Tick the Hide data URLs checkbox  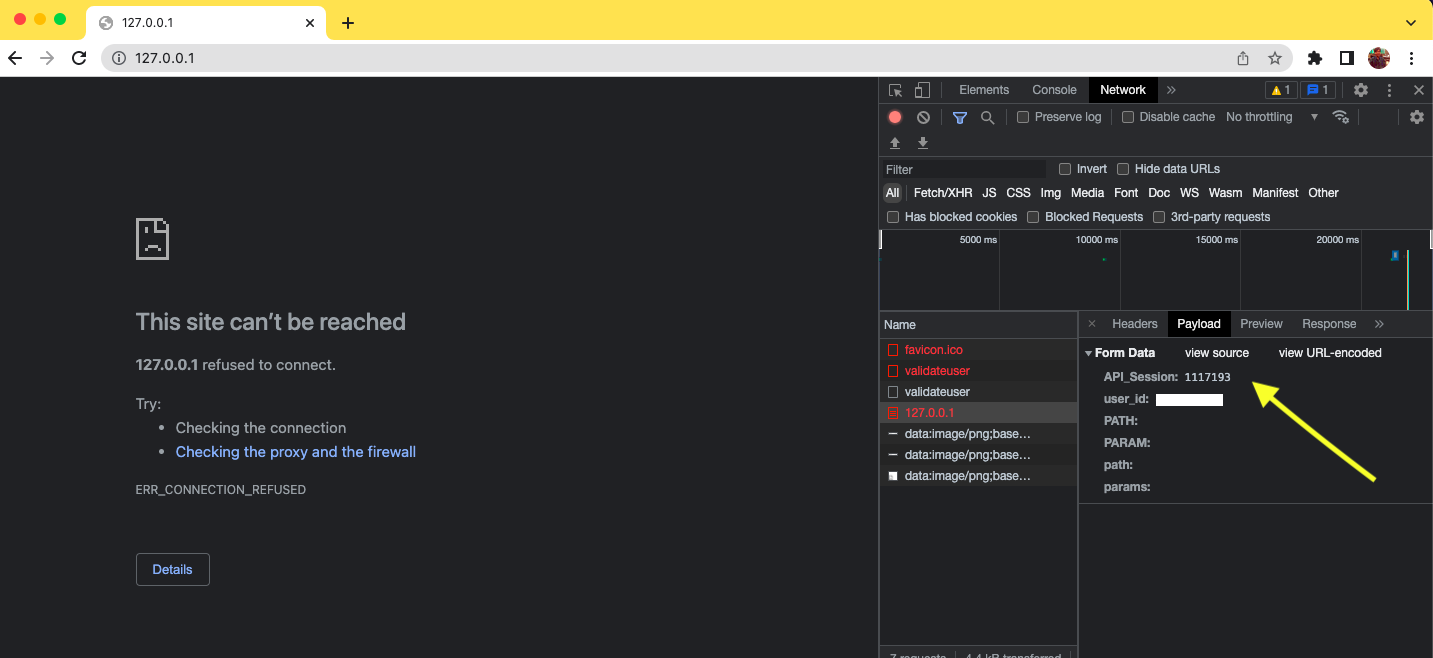click(1123, 169)
